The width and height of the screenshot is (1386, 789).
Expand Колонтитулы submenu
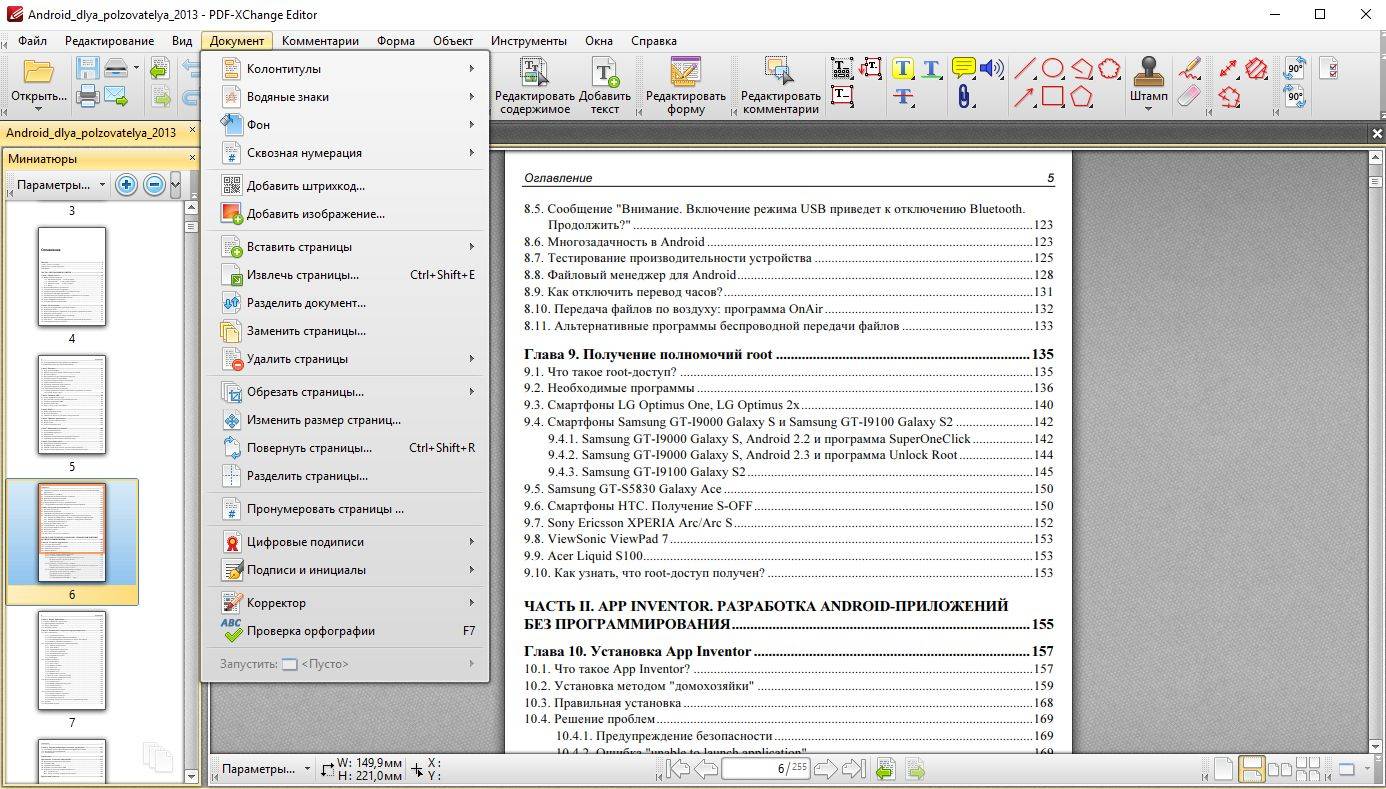pos(346,69)
